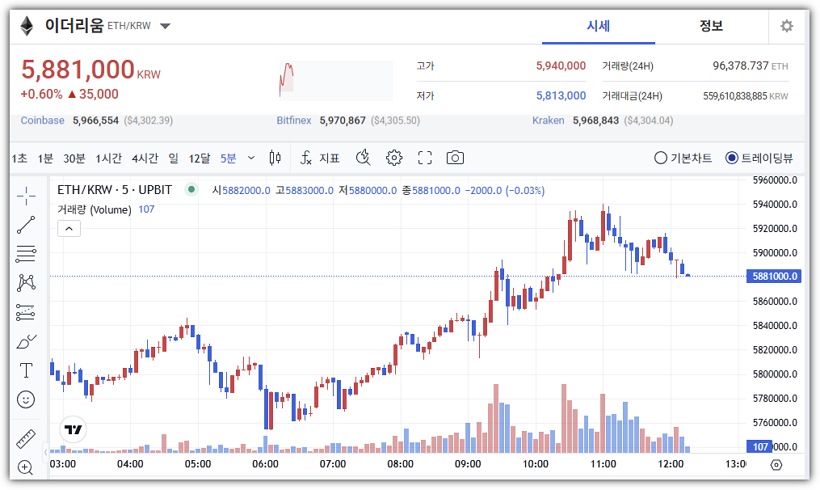Select the 5분 interval
The height and width of the screenshot is (490, 820).
228,158
